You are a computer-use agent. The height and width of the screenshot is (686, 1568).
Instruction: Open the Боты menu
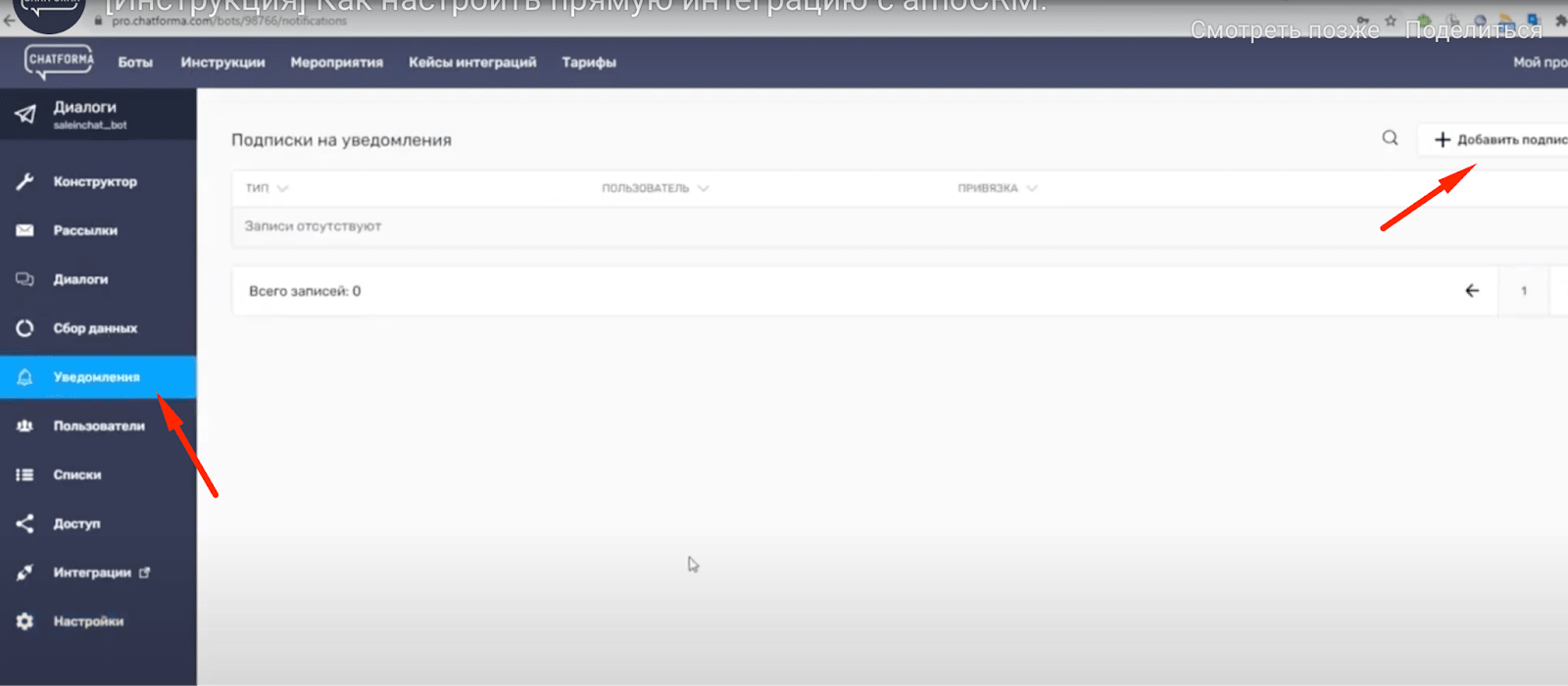[x=135, y=62]
